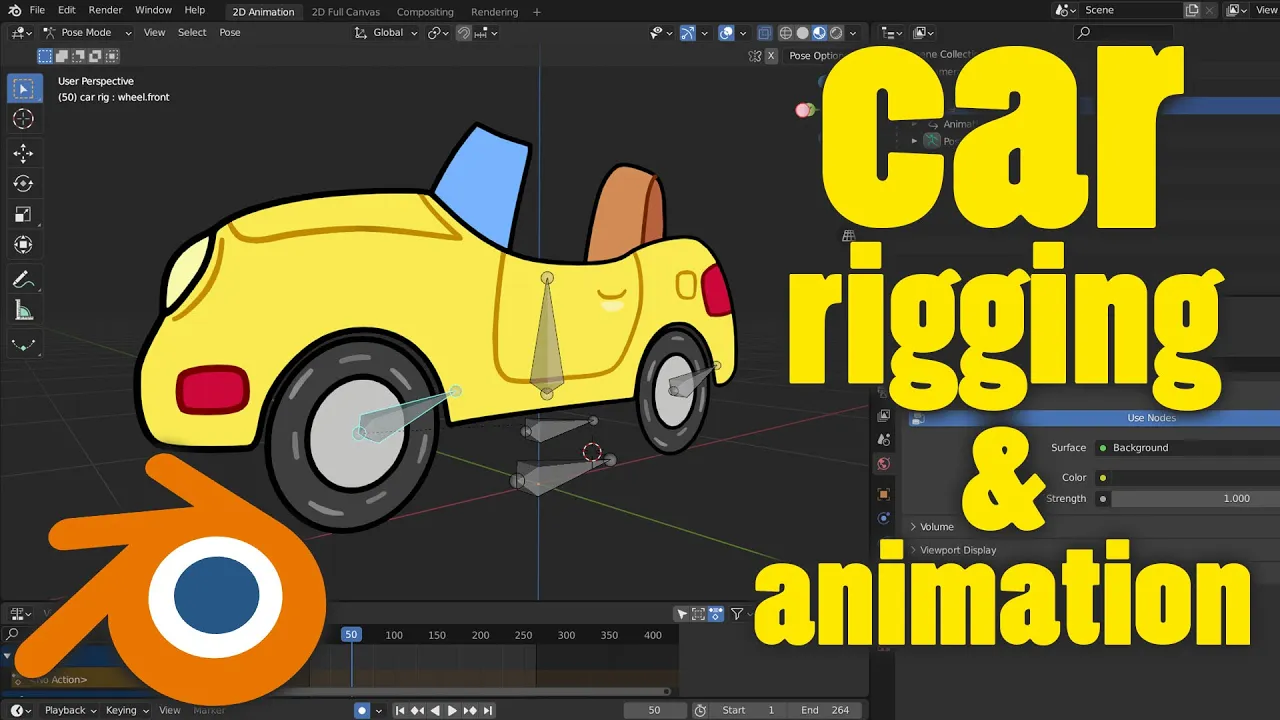Switch to material preview shading
The width and height of the screenshot is (1280, 720).
point(819,32)
